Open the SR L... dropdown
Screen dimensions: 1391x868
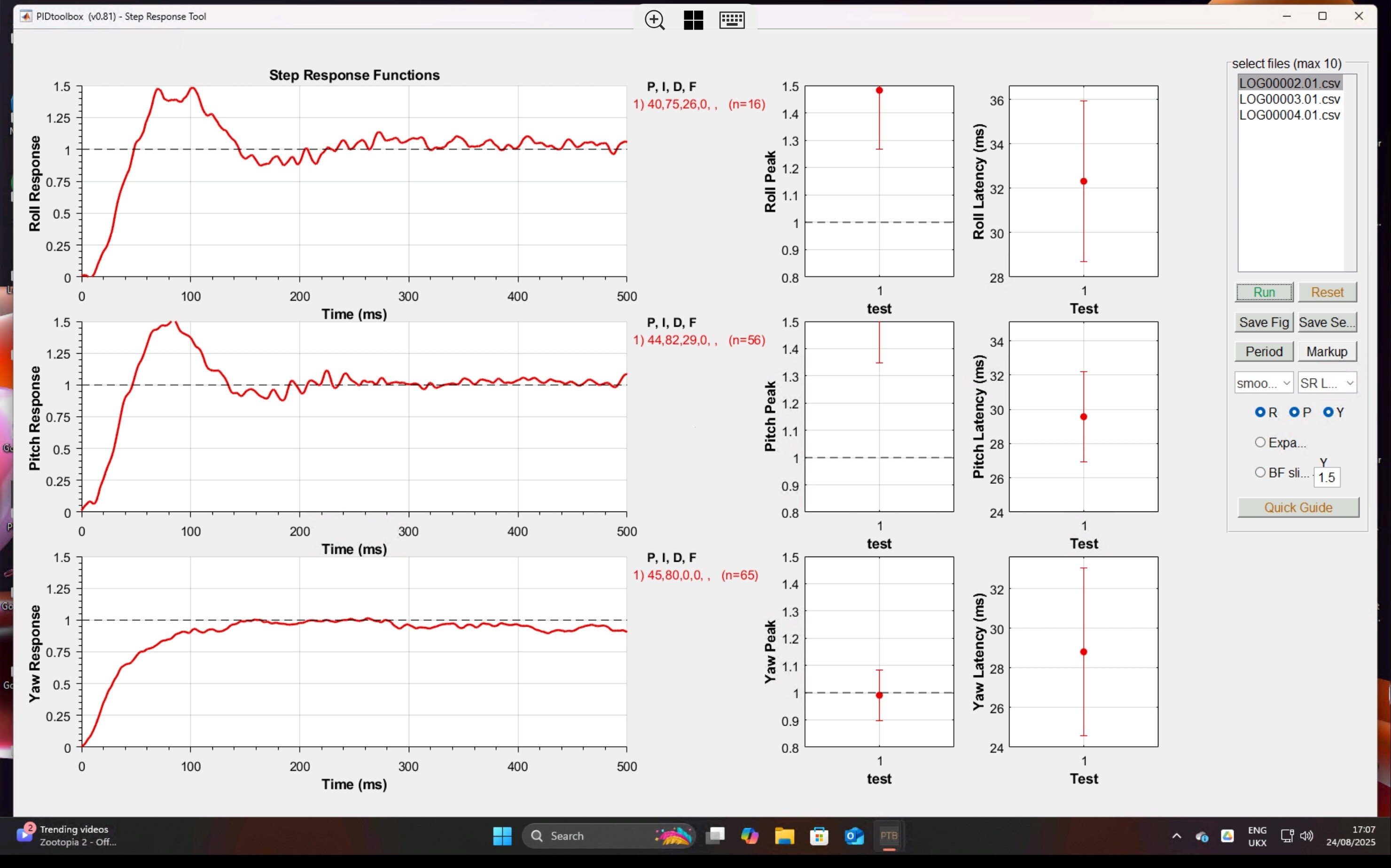pos(1327,383)
